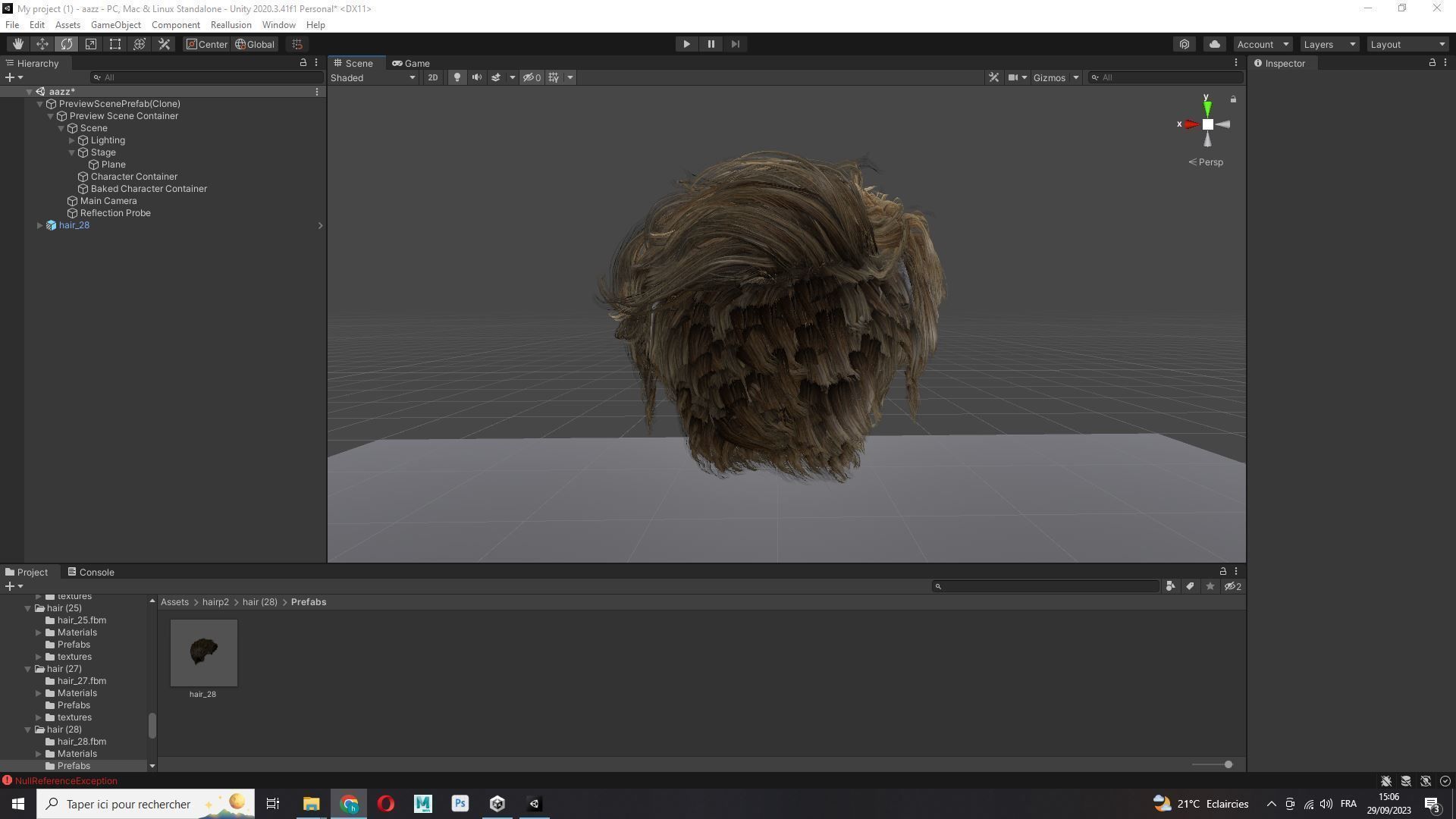Open Hierarchy create plus menu

click(x=13, y=77)
